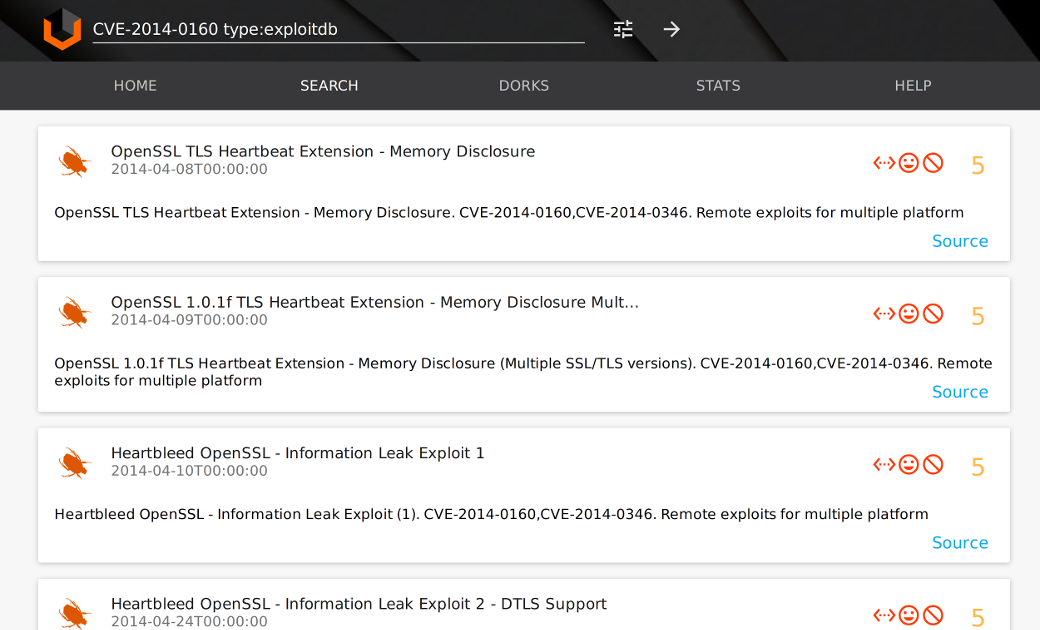Open Source link of OpenSSL TLS Heartbeat result
Image resolution: width=1040 pixels, height=630 pixels.
pyautogui.click(x=960, y=241)
